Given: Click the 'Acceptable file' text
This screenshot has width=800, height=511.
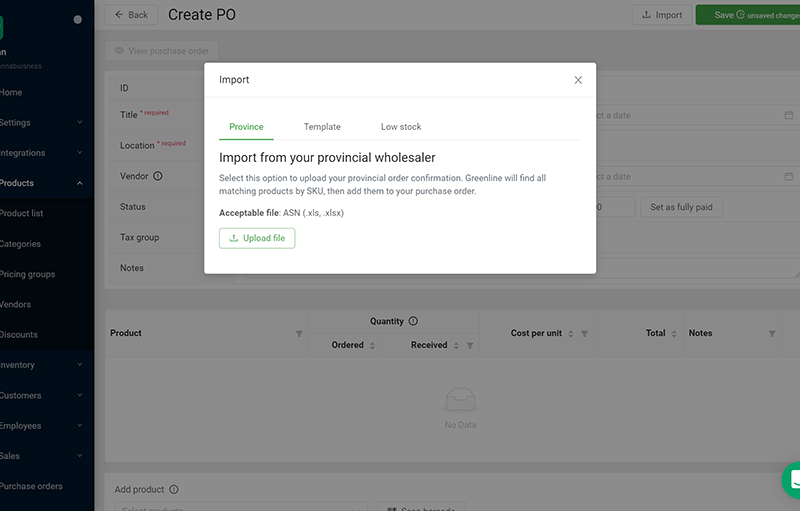Looking at the screenshot, I should tap(249, 213).
